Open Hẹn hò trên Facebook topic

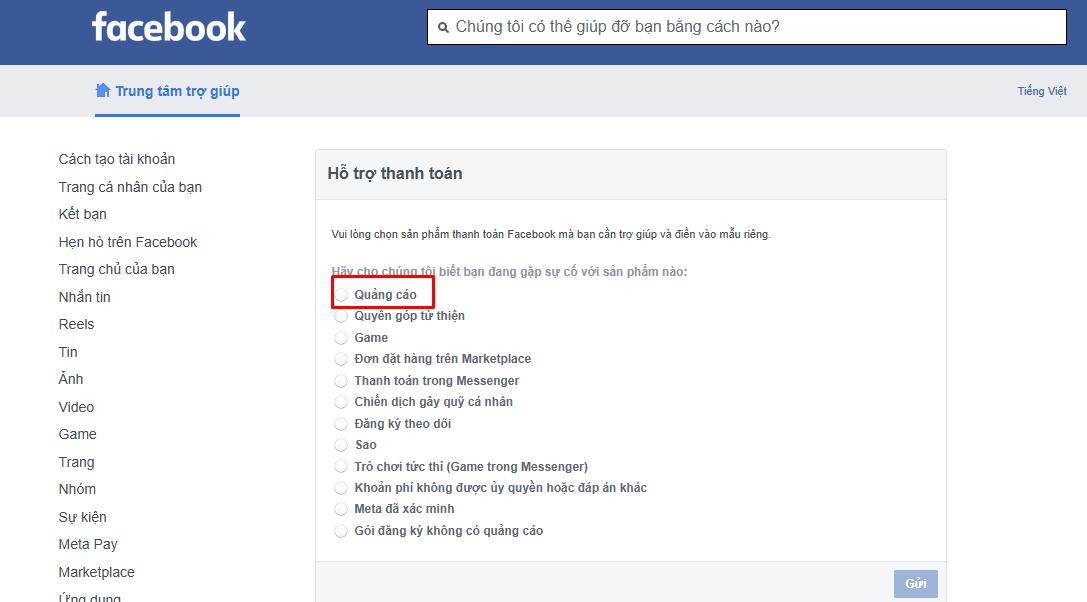128,242
